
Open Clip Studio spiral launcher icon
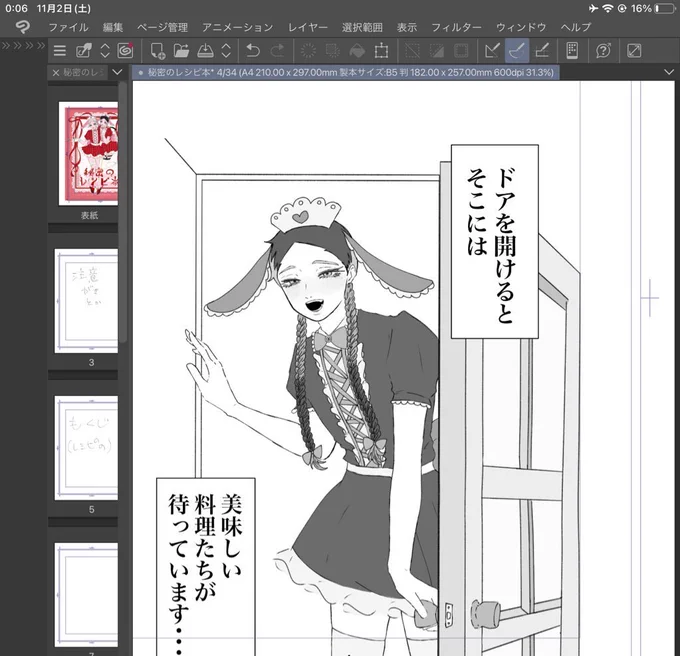[x=125, y=51]
